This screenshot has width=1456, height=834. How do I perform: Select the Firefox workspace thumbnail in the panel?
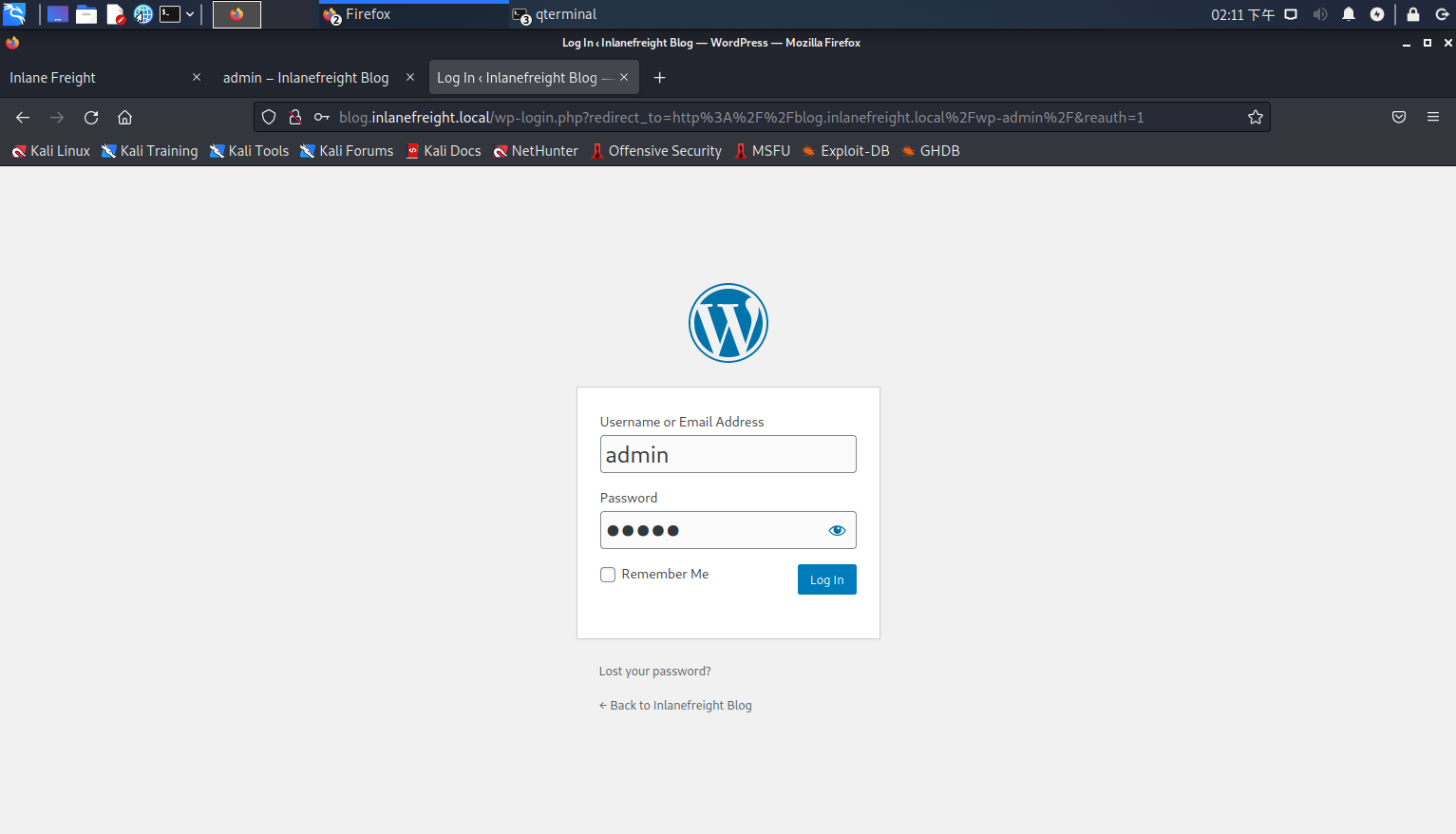(236, 14)
